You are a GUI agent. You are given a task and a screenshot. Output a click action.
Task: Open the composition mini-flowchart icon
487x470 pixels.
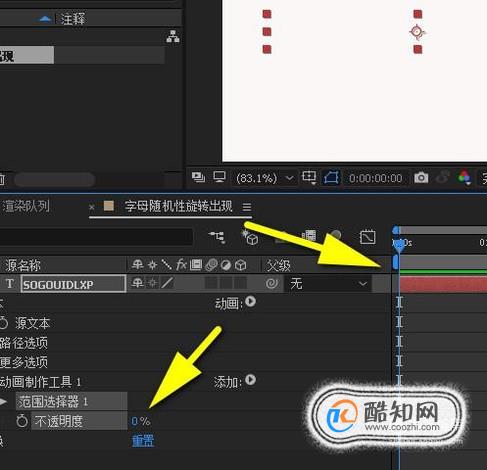tap(217, 237)
